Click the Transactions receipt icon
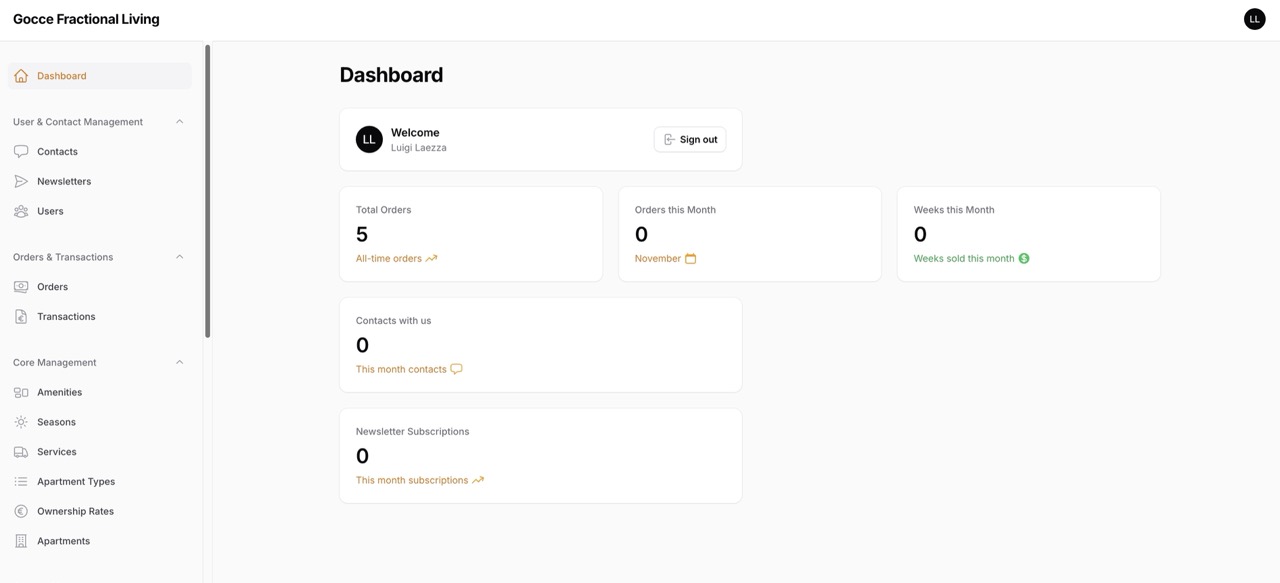The image size is (1280, 583). click(x=21, y=317)
